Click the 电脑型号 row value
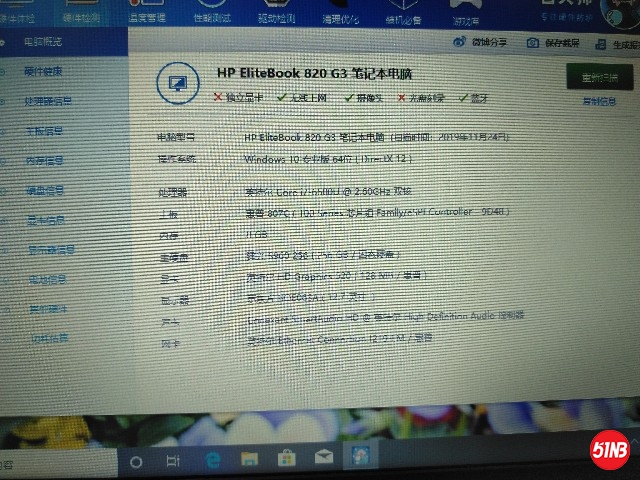Image resolution: width=640 pixels, height=480 pixels. [376, 137]
